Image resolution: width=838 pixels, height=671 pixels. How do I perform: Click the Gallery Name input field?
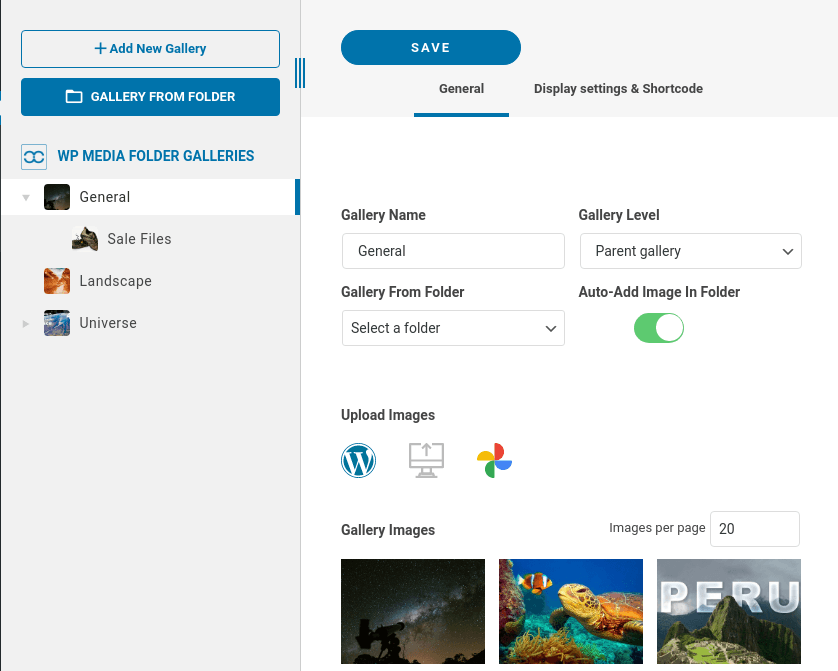pyautogui.click(x=453, y=251)
